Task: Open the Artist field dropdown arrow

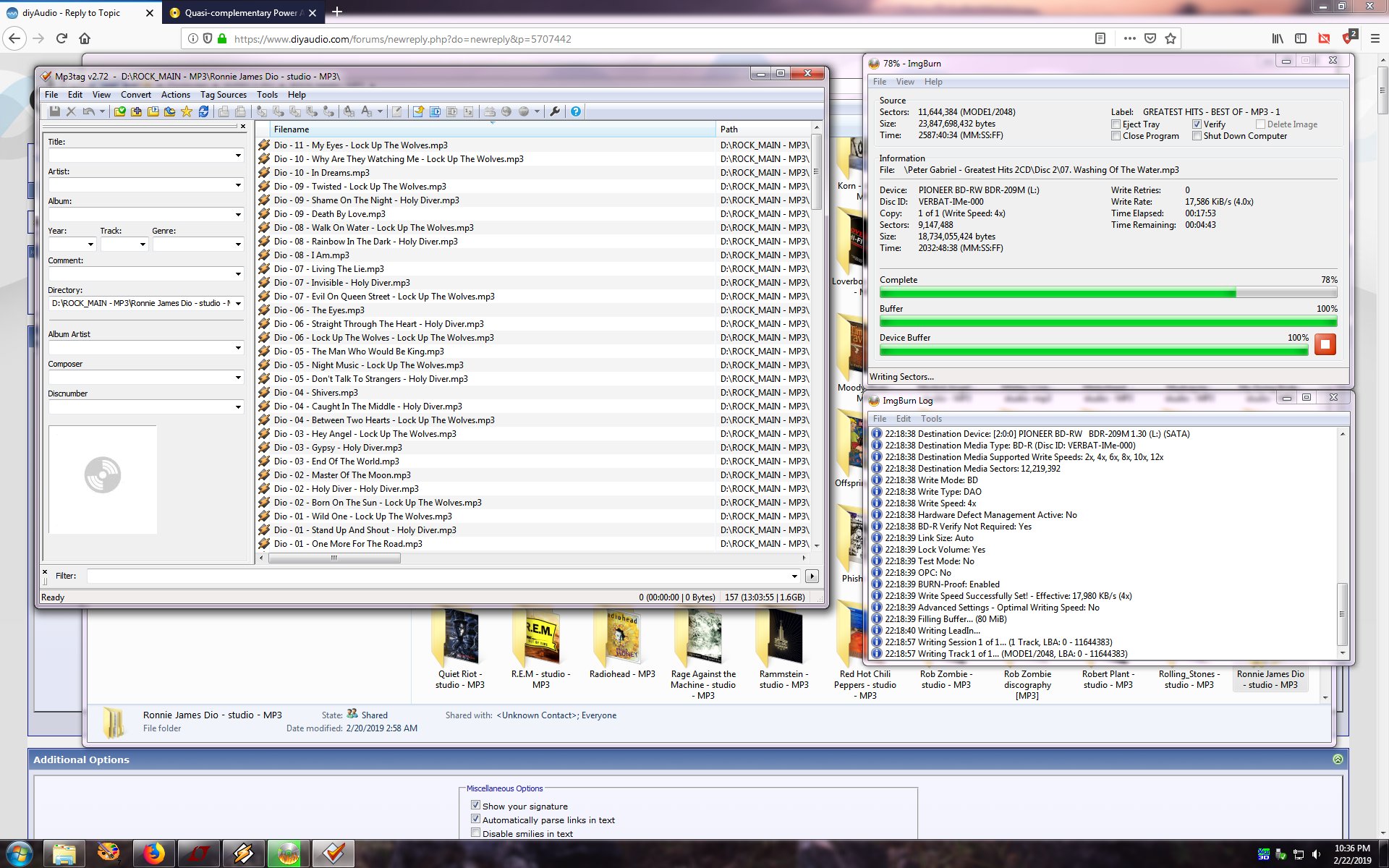Action: [238, 185]
